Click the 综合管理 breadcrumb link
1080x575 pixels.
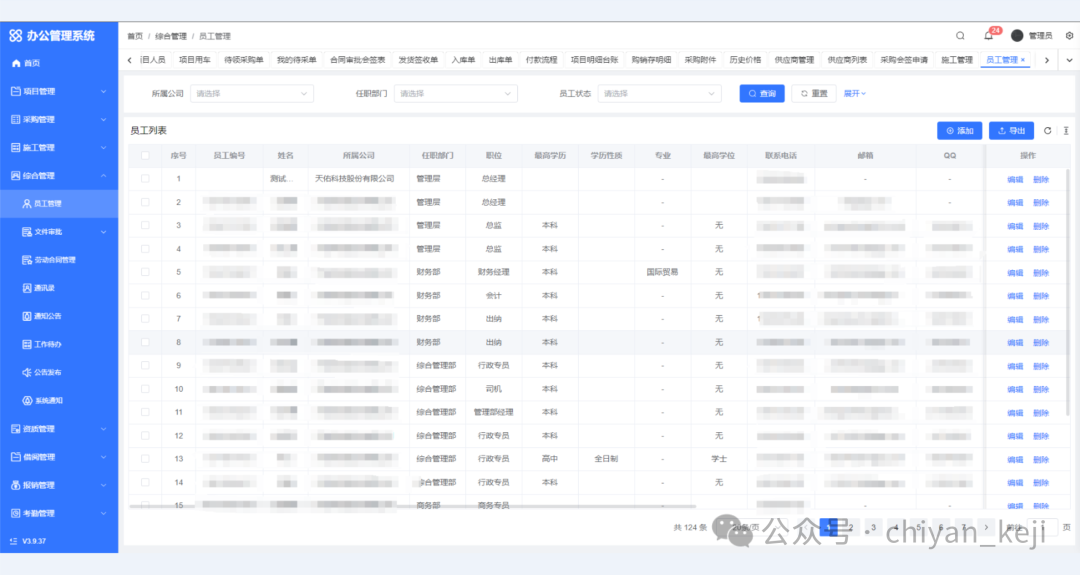coord(171,36)
